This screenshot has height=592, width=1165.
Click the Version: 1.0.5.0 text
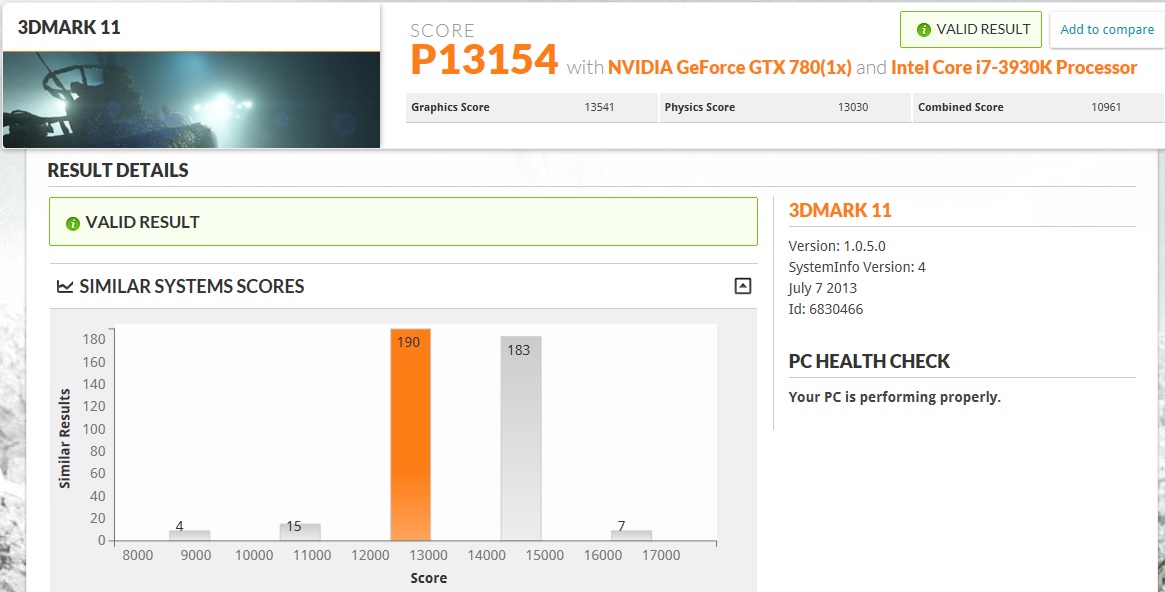point(837,246)
